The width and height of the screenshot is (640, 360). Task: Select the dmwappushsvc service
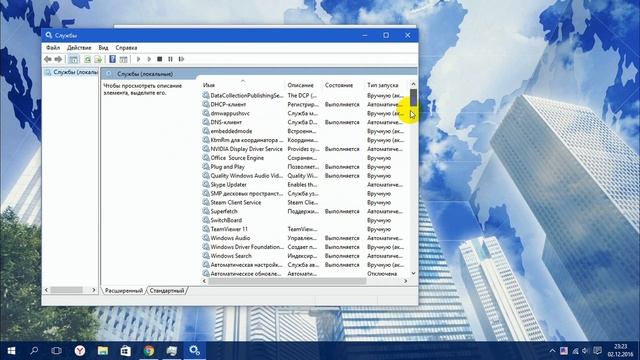point(305,113)
